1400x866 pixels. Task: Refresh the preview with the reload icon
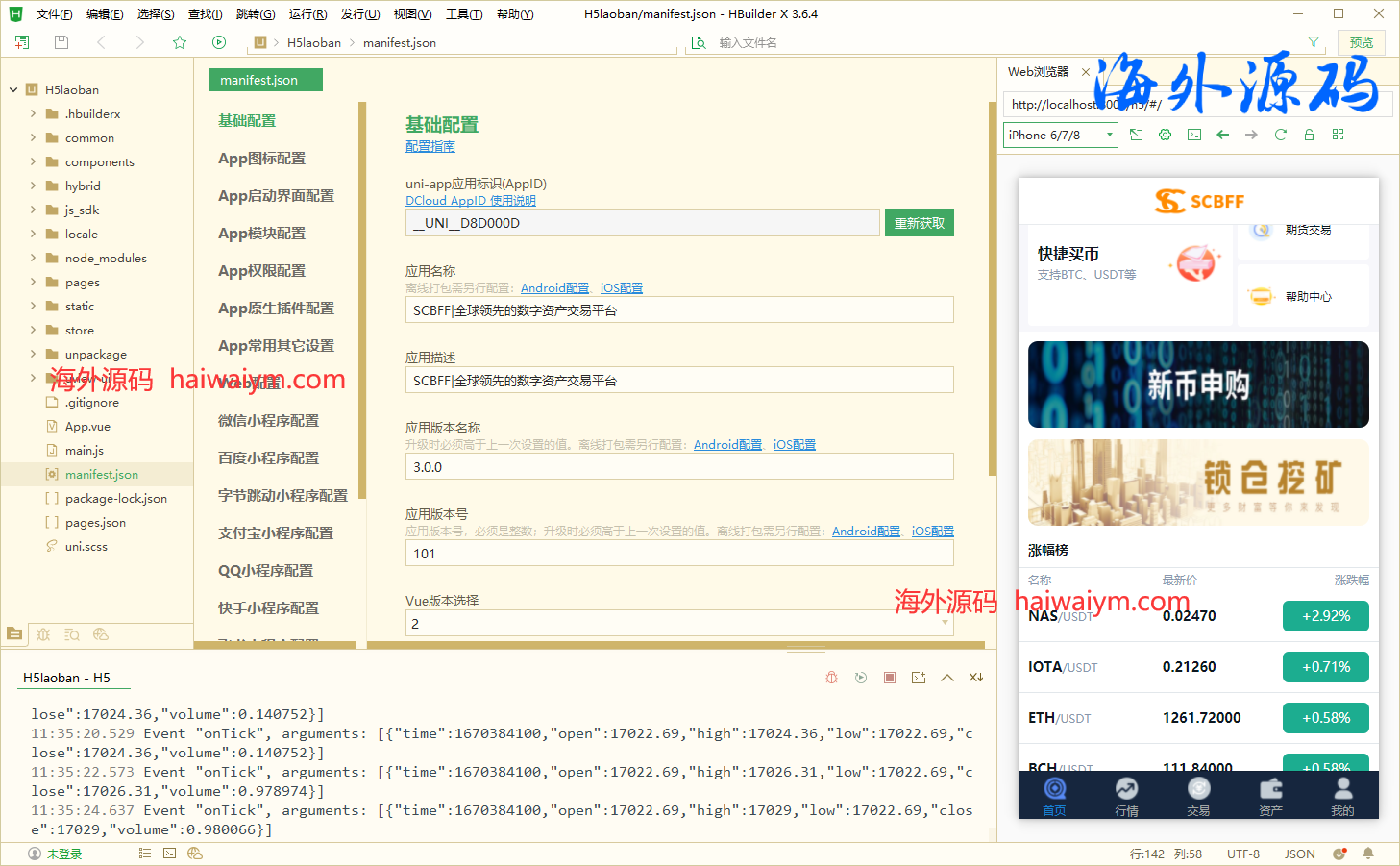(x=1280, y=135)
